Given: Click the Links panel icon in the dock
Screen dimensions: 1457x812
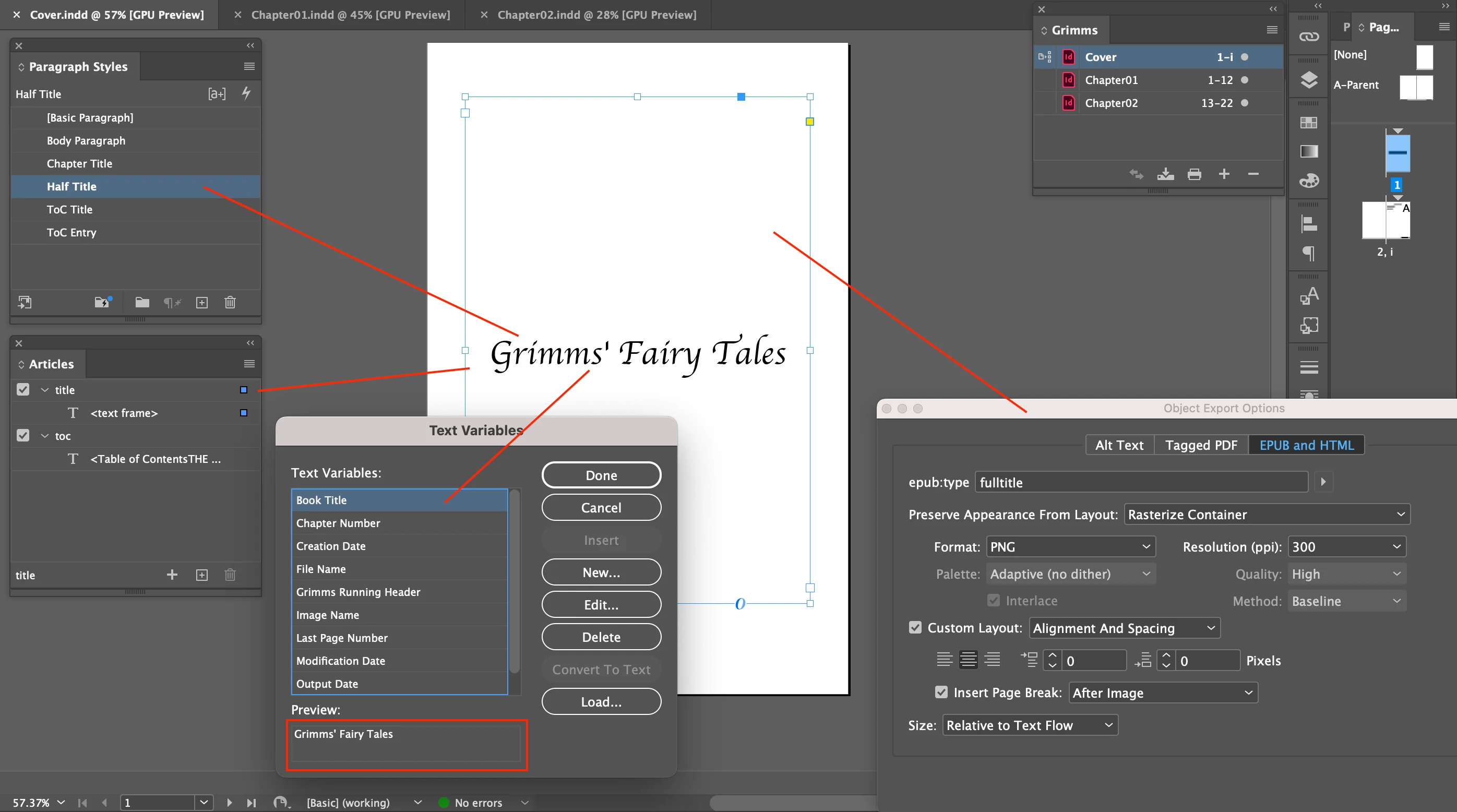Looking at the screenshot, I should [1309, 37].
